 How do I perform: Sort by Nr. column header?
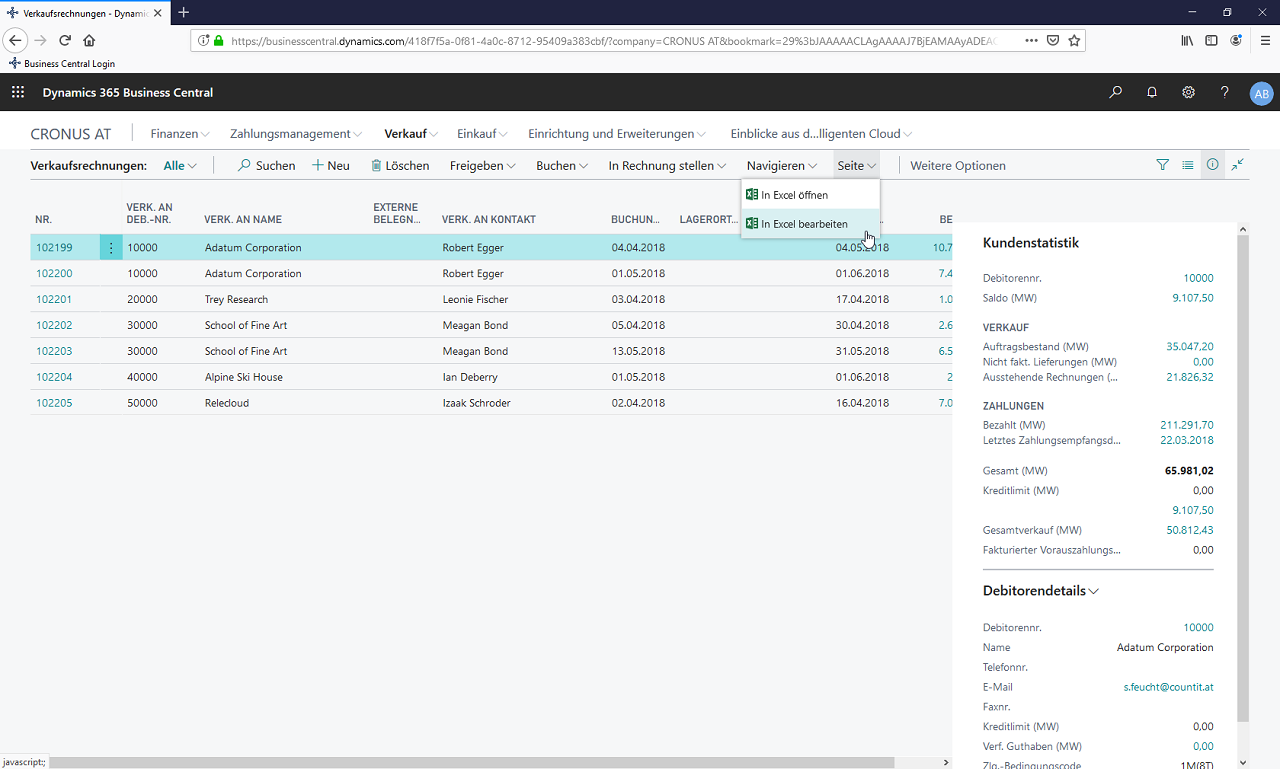point(43,219)
